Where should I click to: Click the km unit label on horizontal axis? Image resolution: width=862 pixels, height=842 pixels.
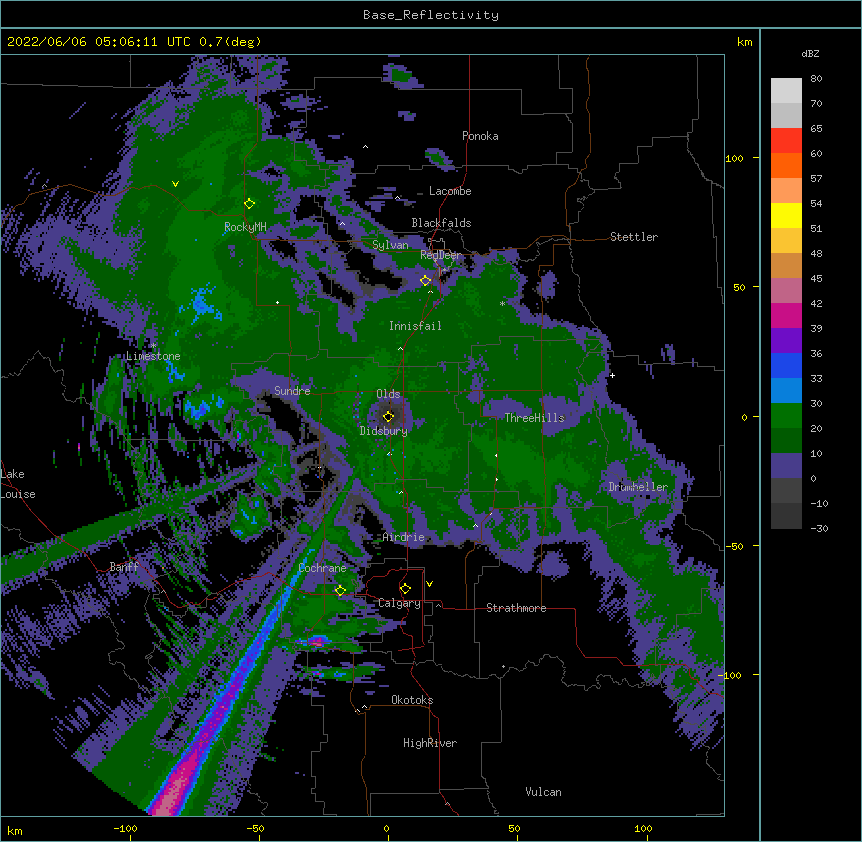14,831
